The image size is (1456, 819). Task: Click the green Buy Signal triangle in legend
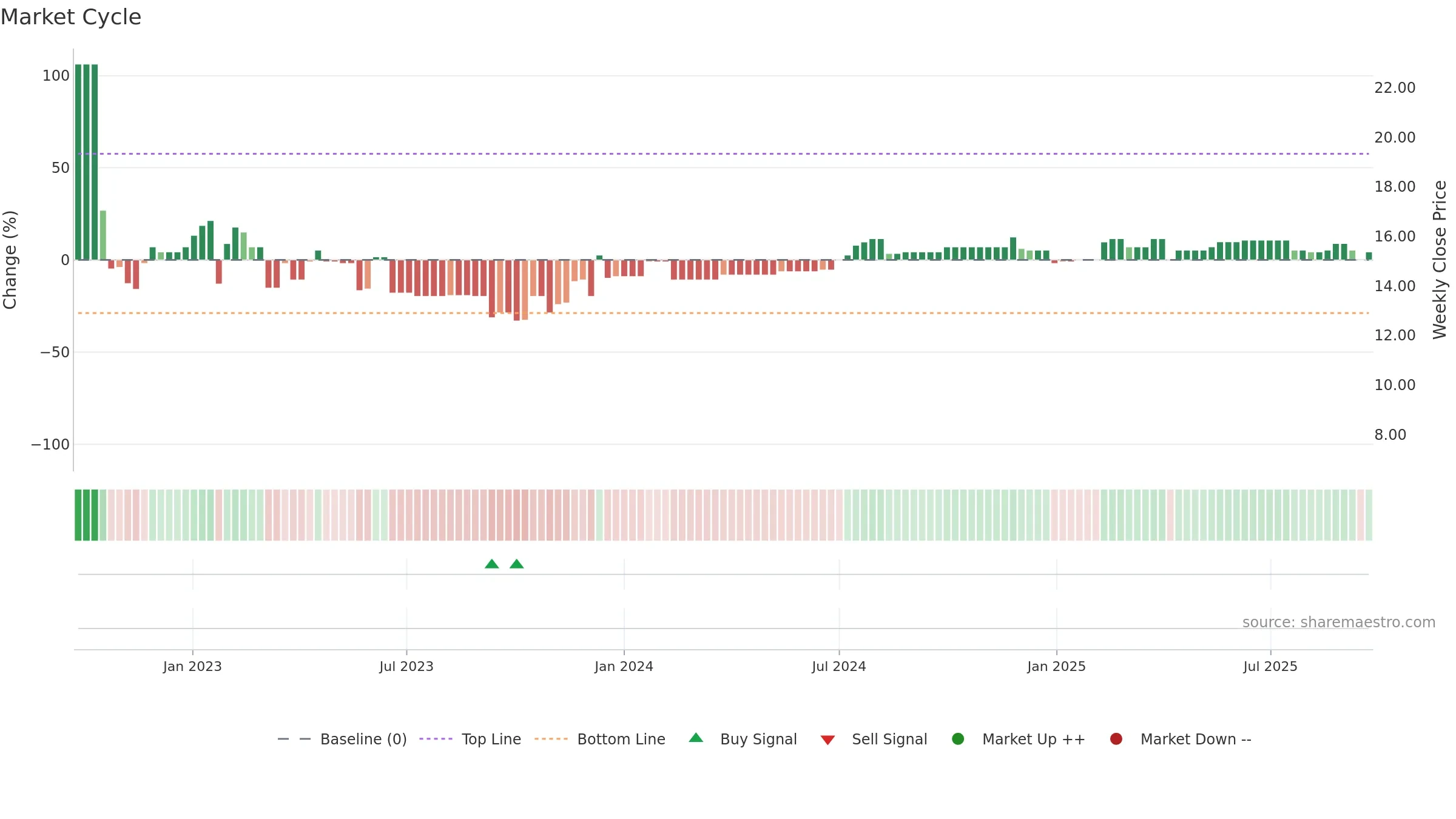[x=696, y=738]
